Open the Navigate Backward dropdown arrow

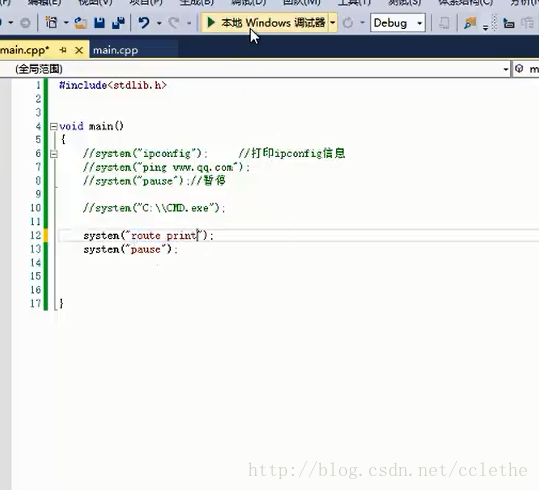point(11,23)
